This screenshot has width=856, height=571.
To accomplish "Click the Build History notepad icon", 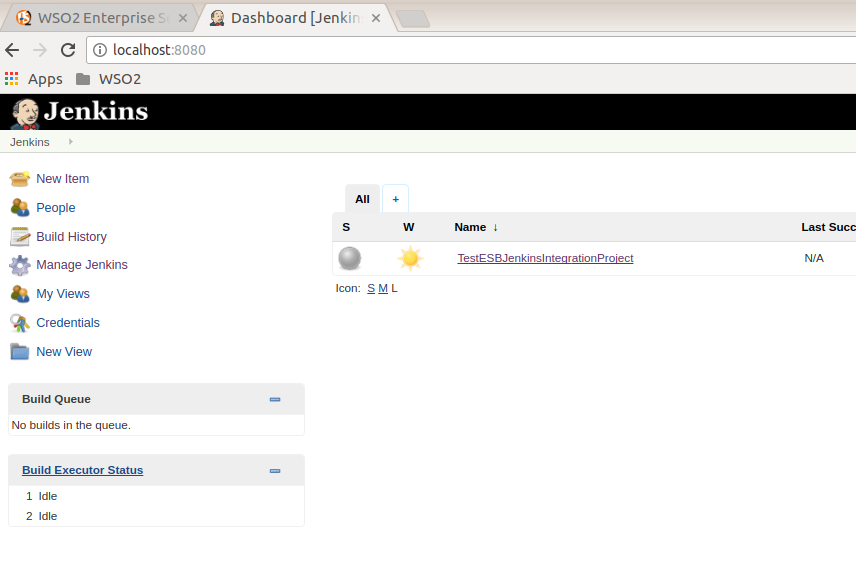I will [x=20, y=236].
